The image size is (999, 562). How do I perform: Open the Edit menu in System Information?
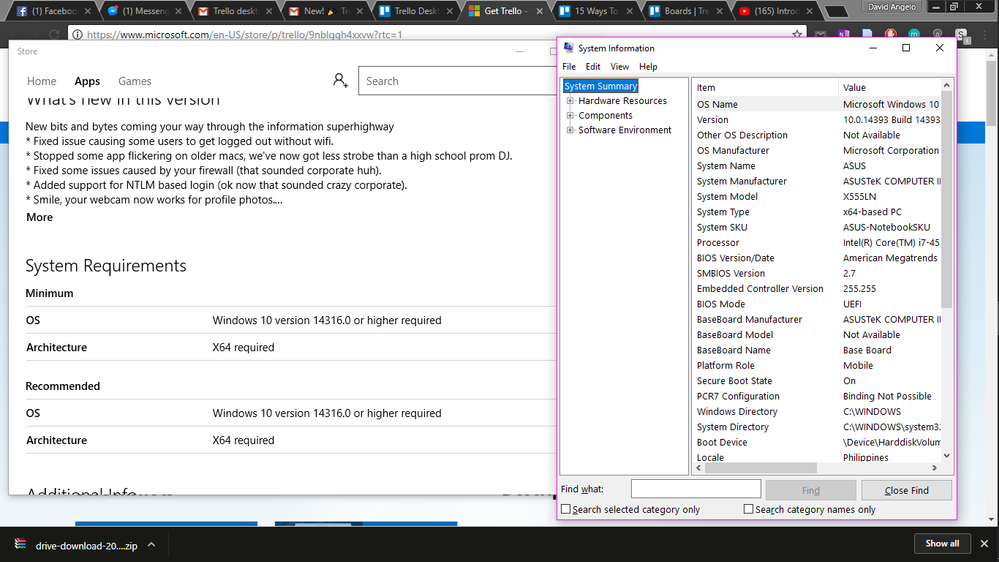point(593,66)
